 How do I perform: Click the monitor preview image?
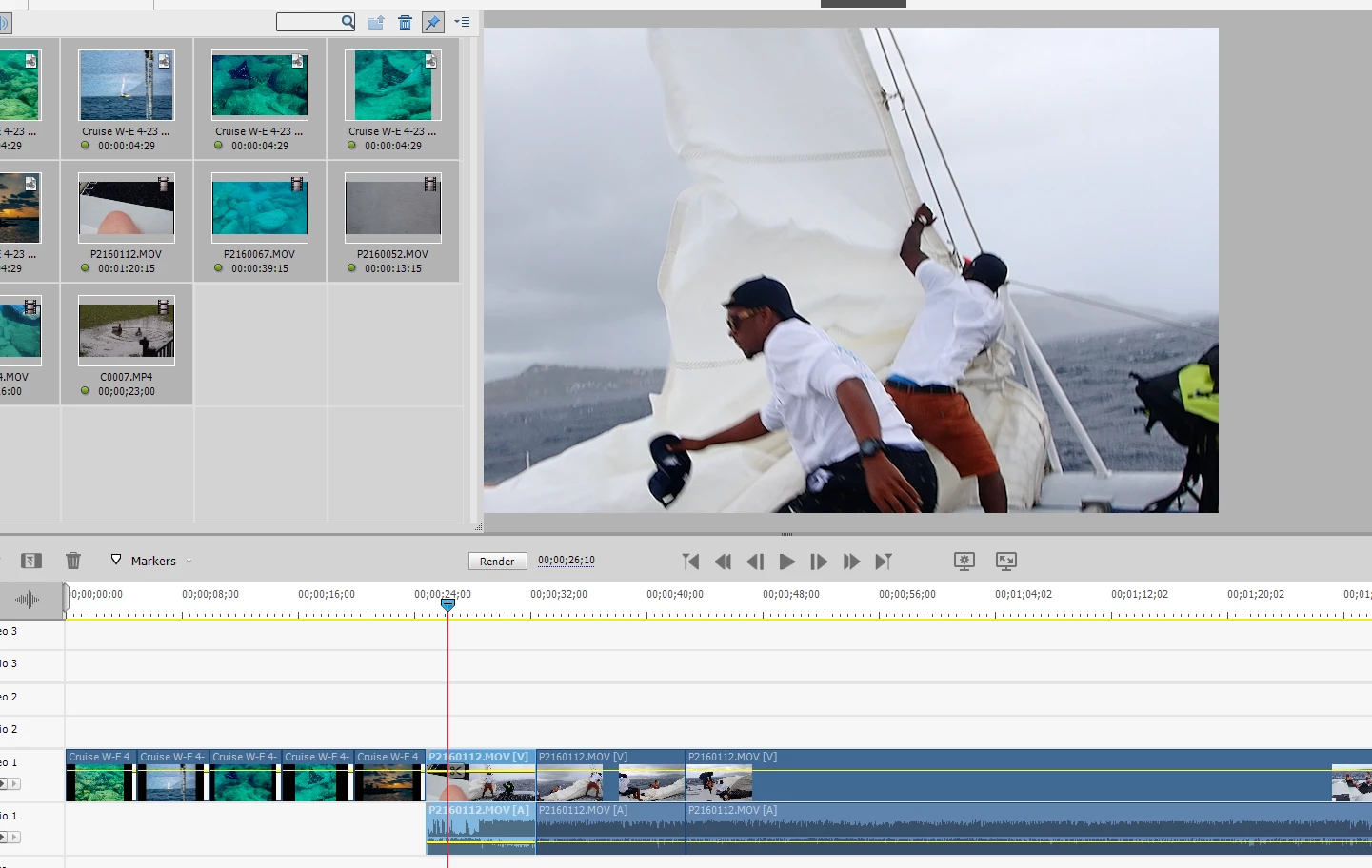click(851, 270)
